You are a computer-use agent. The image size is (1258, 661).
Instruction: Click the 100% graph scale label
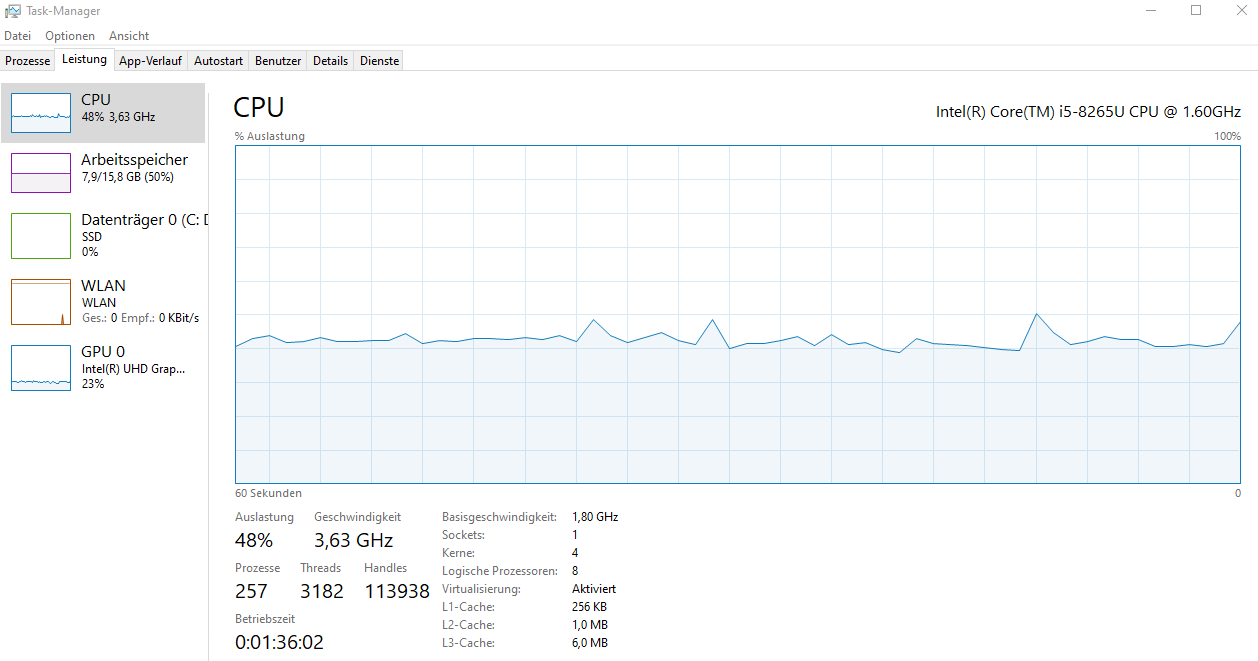[x=1227, y=136]
